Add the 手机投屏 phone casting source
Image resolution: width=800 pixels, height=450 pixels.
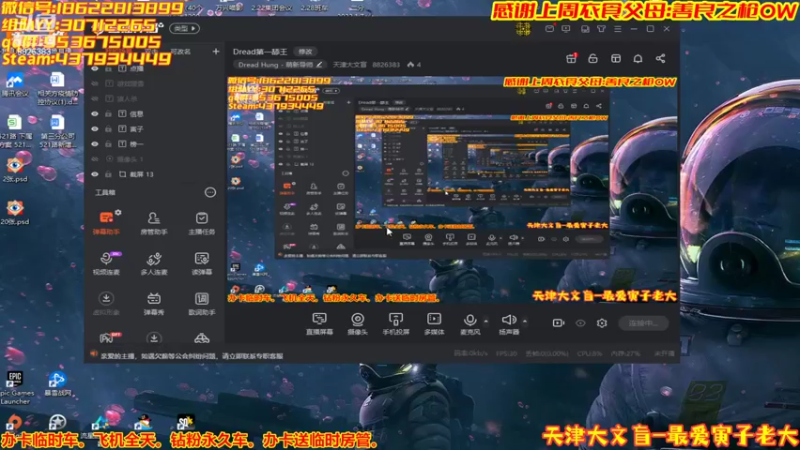pyautogui.click(x=396, y=324)
